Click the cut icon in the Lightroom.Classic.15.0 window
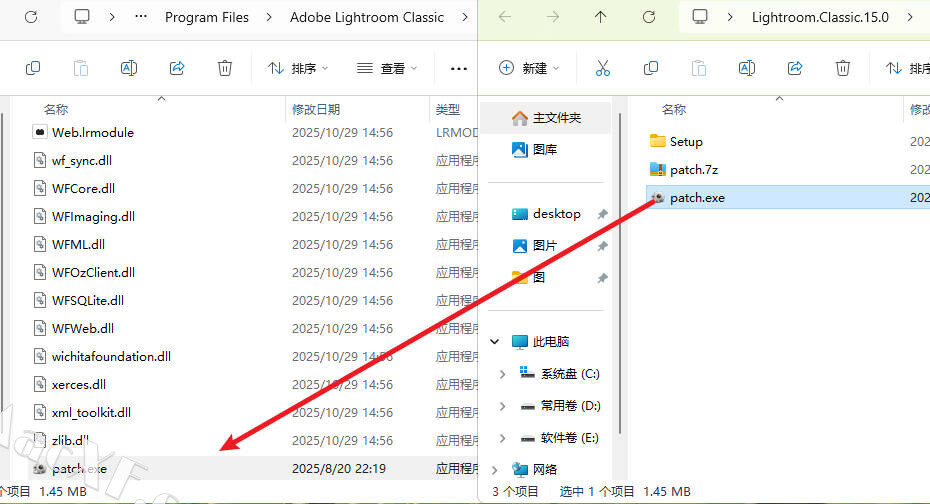The height and width of the screenshot is (504, 930). (x=602, y=68)
